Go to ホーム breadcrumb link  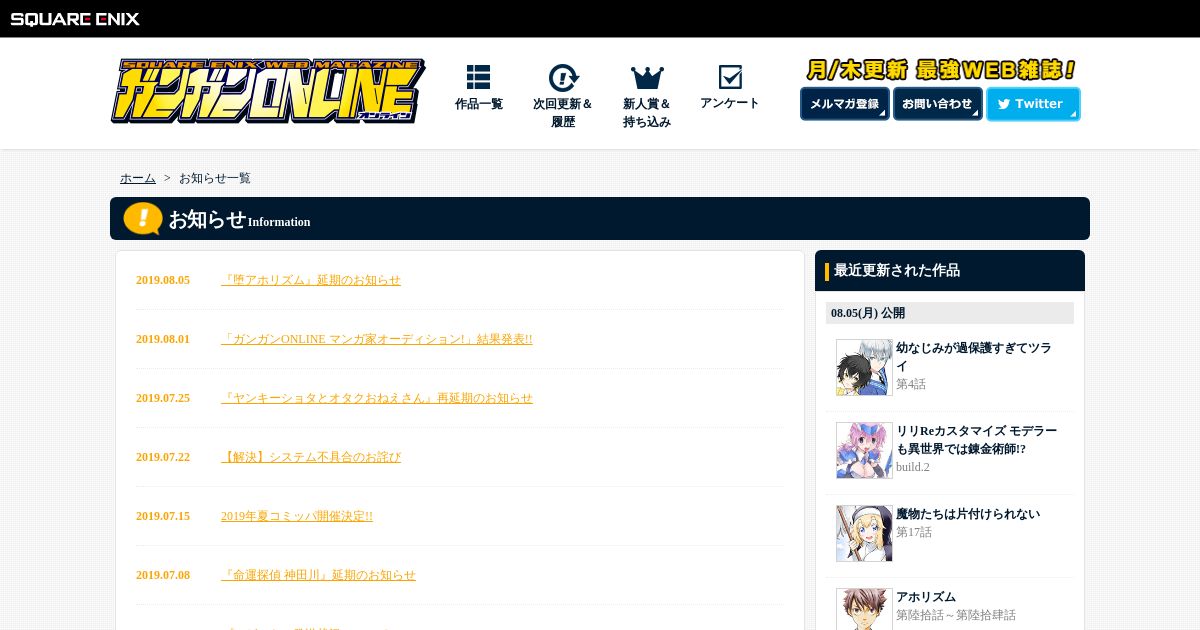click(138, 178)
